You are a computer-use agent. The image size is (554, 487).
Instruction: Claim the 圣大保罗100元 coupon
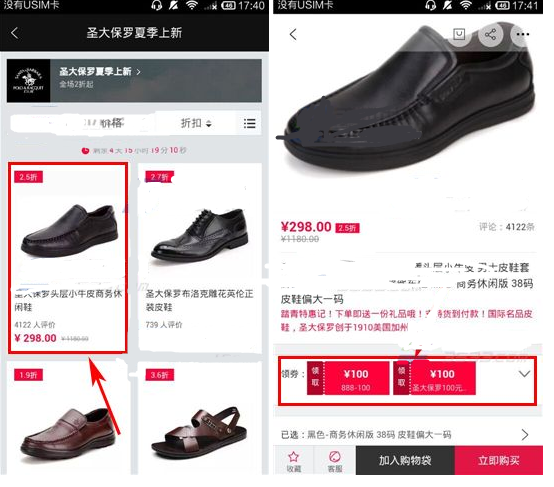[x=435, y=378]
